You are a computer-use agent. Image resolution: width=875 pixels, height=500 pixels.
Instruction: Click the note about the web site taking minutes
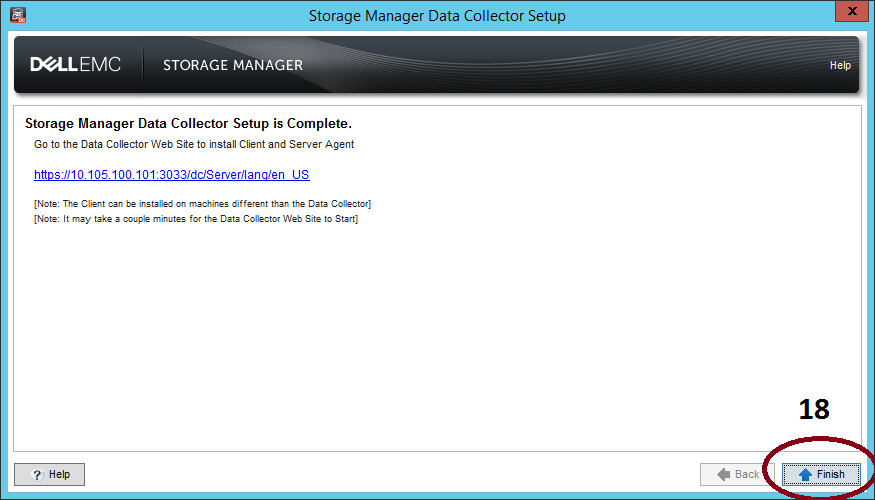(x=196, y=219)
